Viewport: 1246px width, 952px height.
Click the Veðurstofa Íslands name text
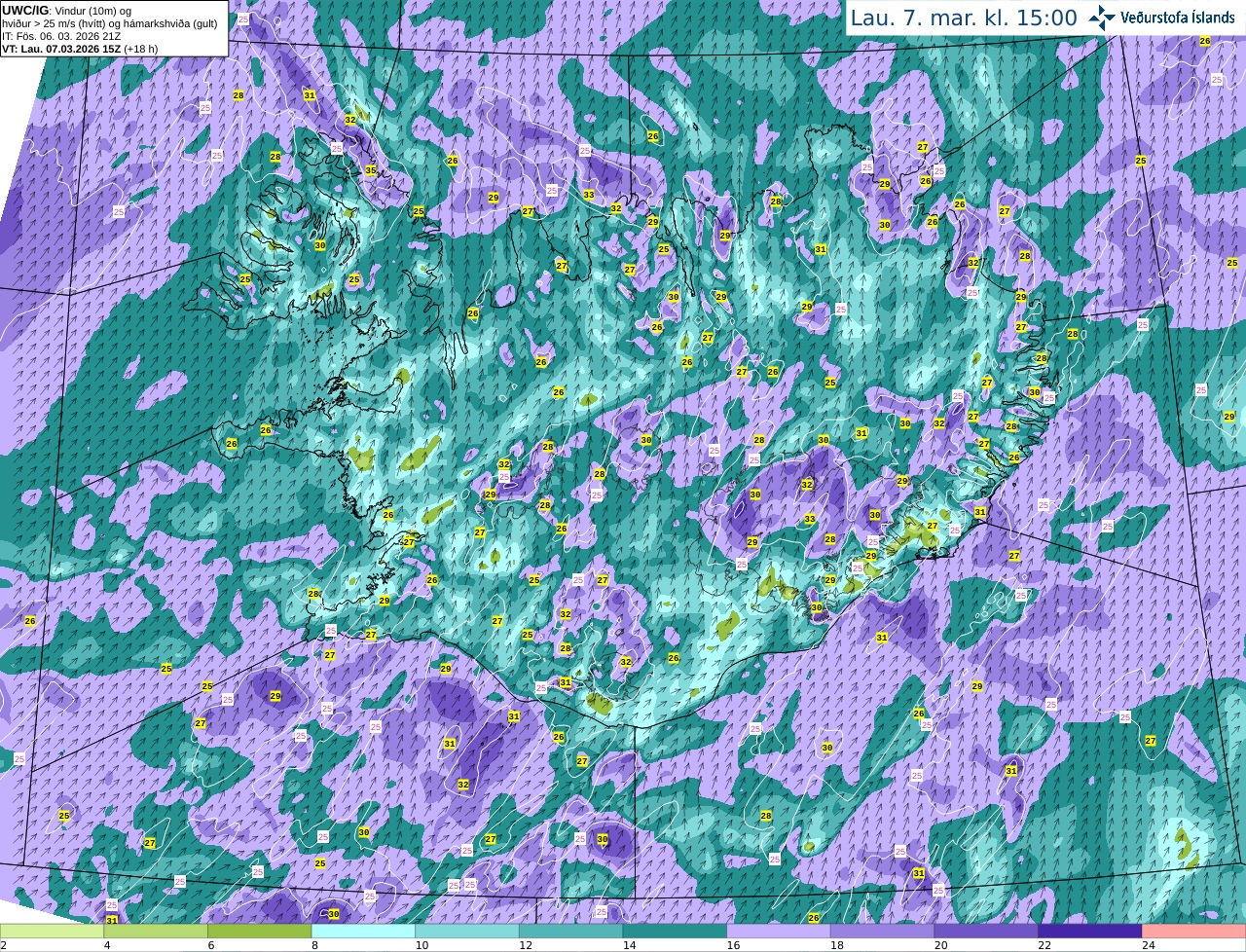[1178, 18]
